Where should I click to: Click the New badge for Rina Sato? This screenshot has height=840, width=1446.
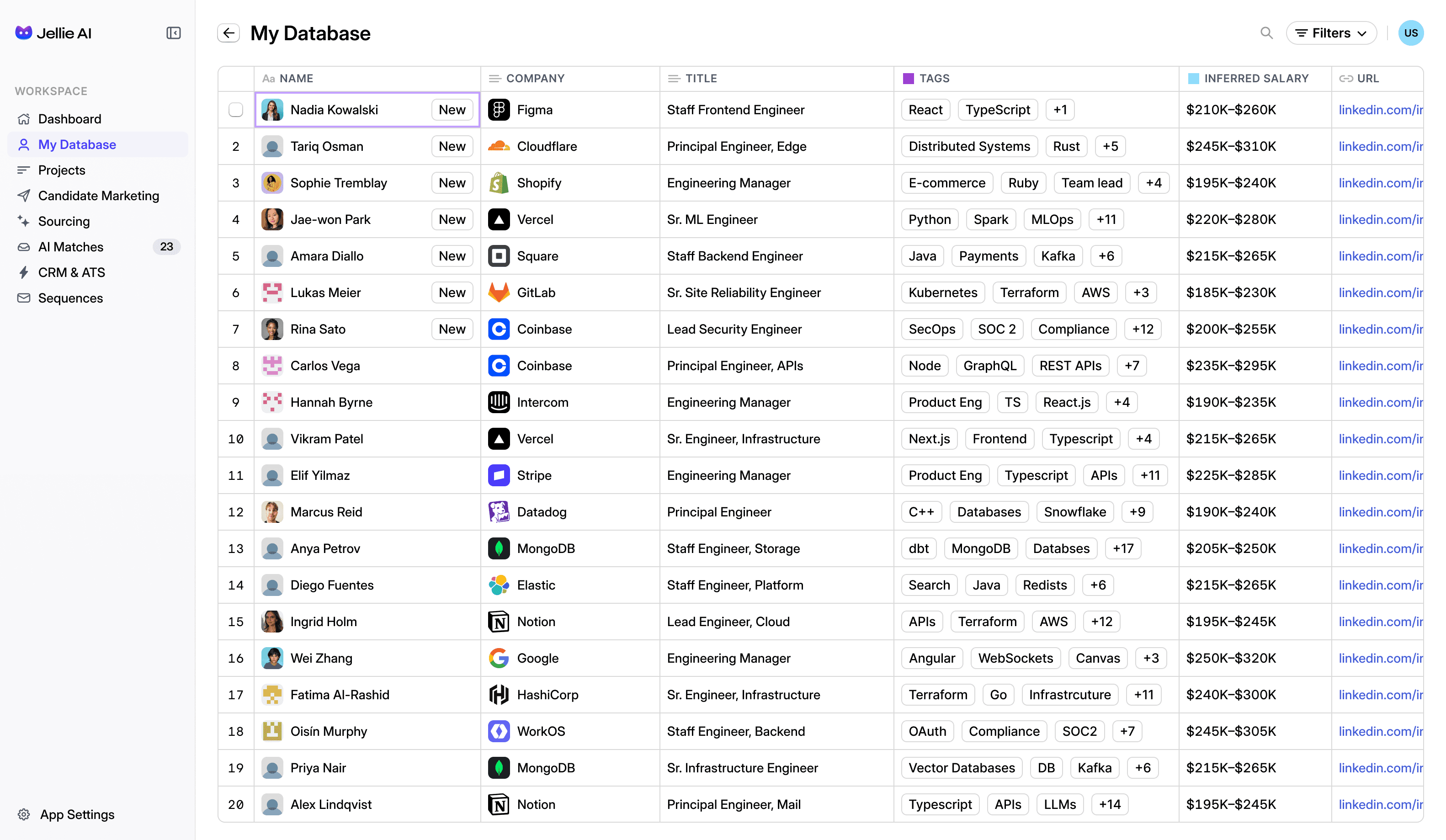click(452, 330)
